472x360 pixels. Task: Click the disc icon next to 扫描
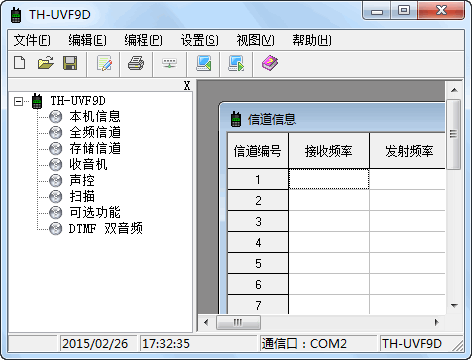(55, 197)
